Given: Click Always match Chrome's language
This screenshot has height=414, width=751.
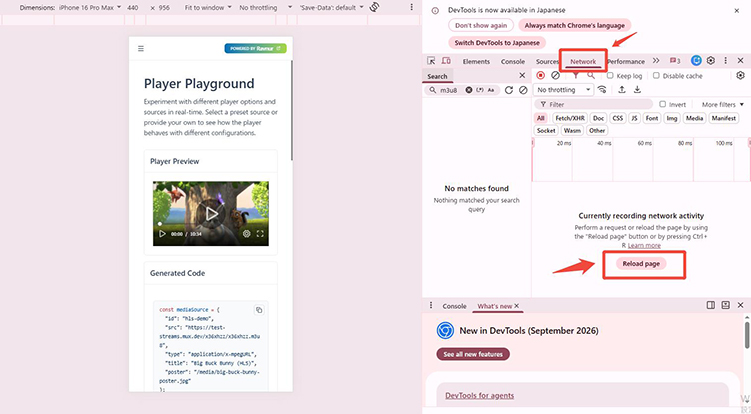Looking at the screenshot, I should (574, 25).
